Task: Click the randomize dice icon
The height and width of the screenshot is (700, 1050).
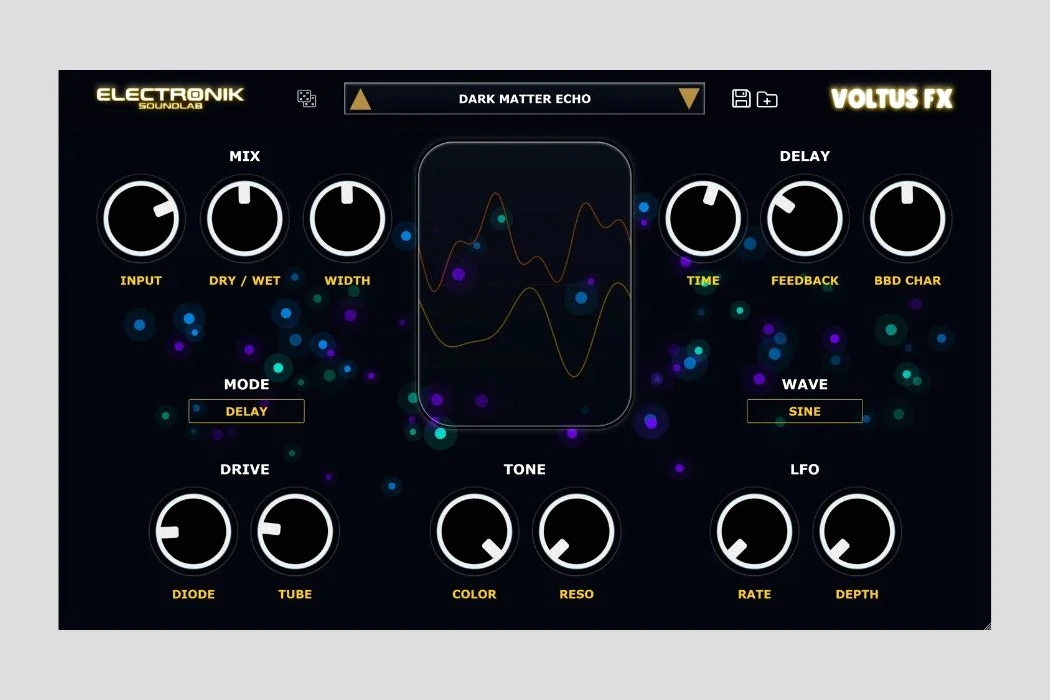Action: [307, 98]
